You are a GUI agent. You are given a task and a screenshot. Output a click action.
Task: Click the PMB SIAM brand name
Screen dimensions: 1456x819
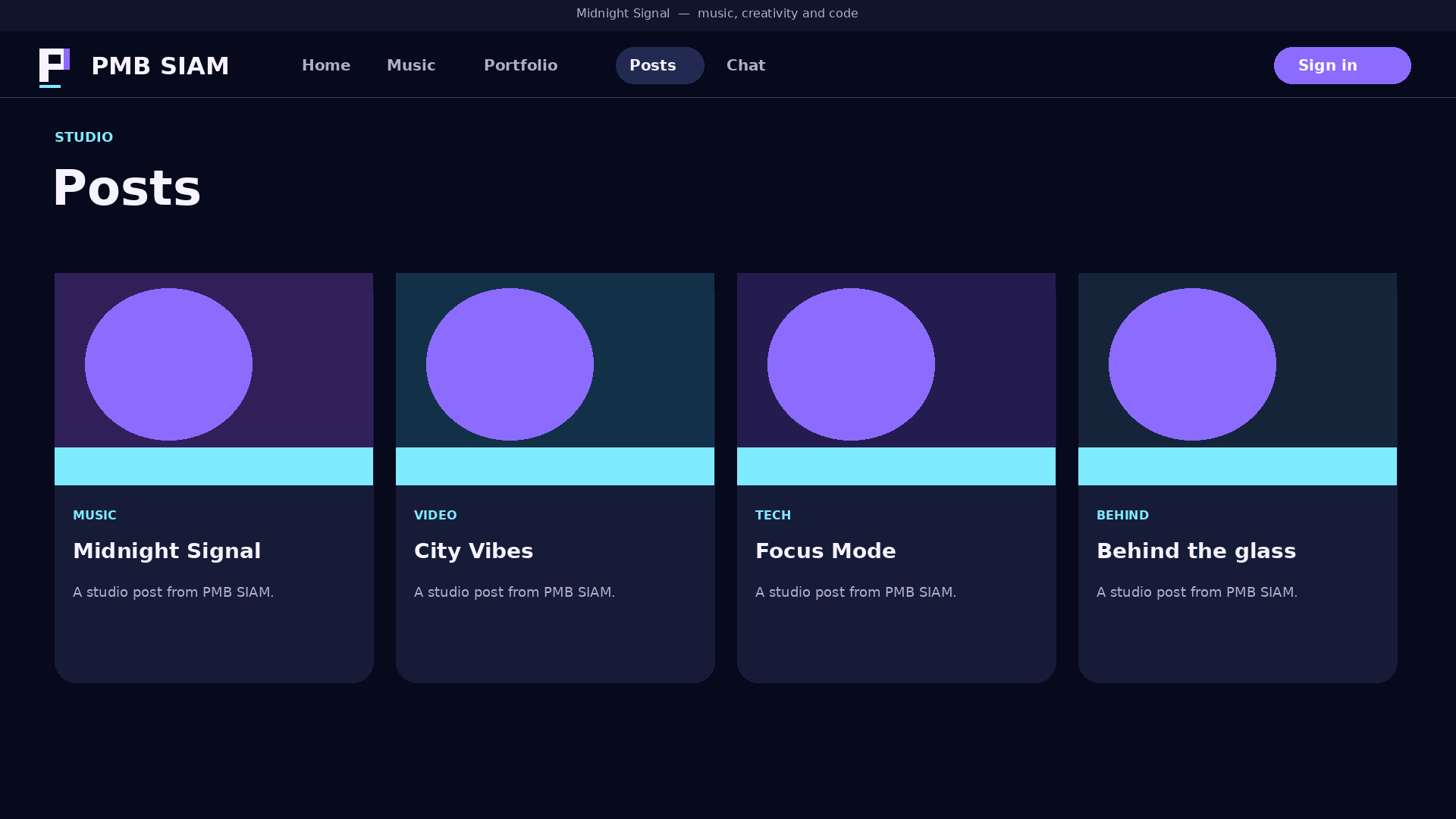click(160, 66)
